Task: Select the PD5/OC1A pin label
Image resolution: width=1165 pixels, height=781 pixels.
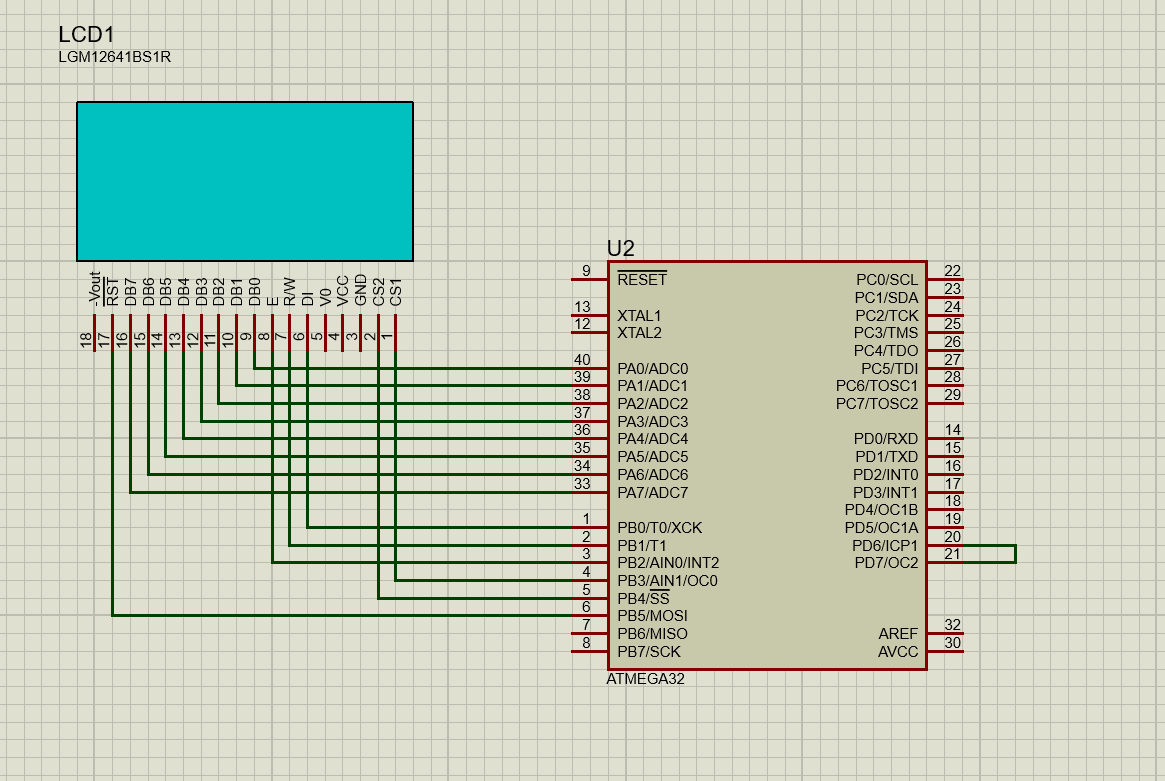Action: pyautogui.click(x=881, y=528)
